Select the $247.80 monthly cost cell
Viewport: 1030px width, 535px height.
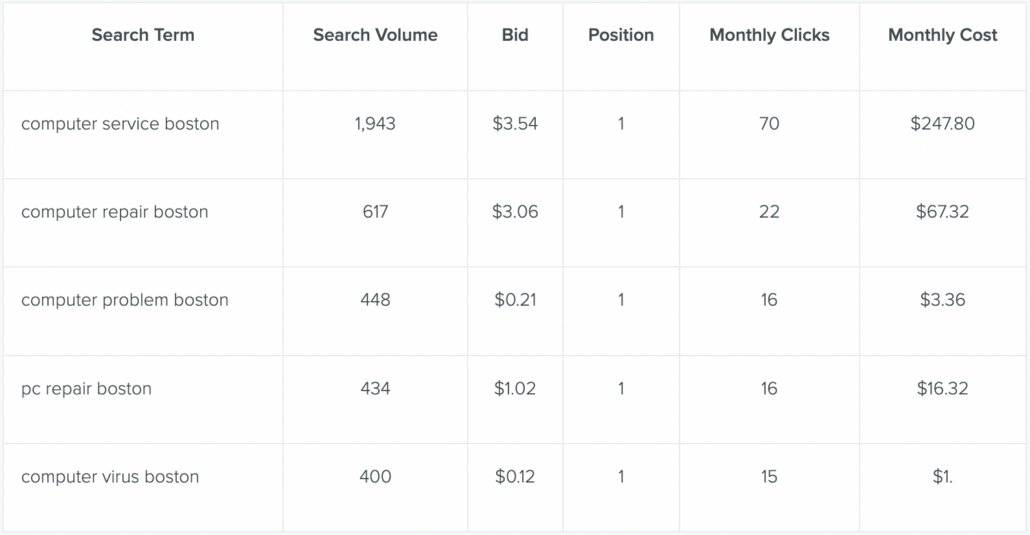click(943, 124)
